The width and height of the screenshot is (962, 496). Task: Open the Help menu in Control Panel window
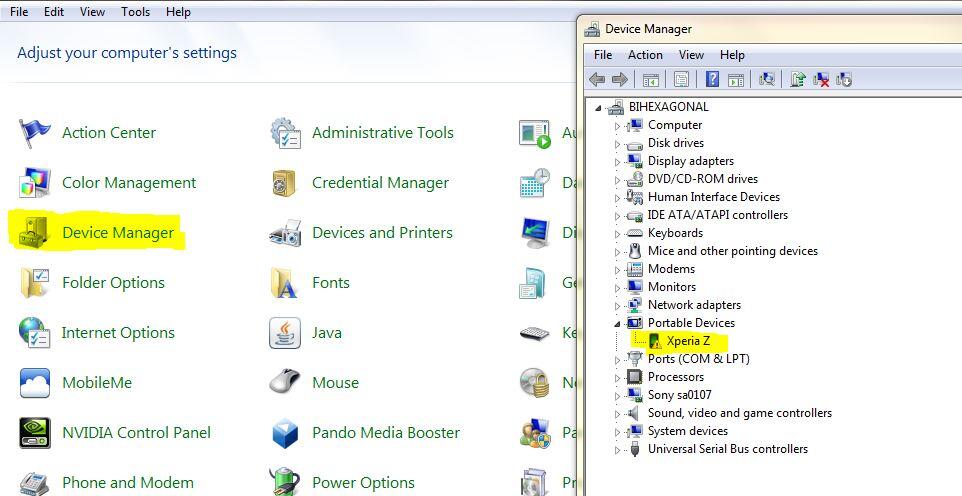(178, 12)
